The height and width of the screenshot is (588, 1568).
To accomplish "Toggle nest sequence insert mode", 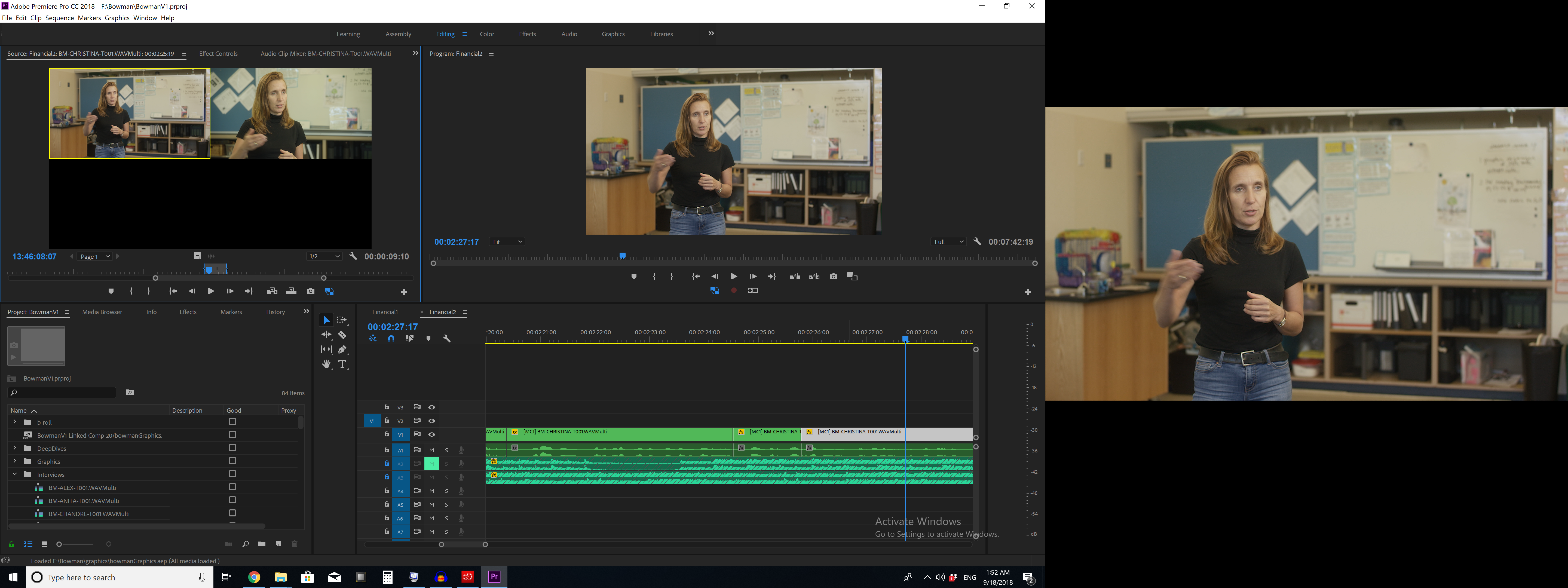I will (x=372, y=338).
